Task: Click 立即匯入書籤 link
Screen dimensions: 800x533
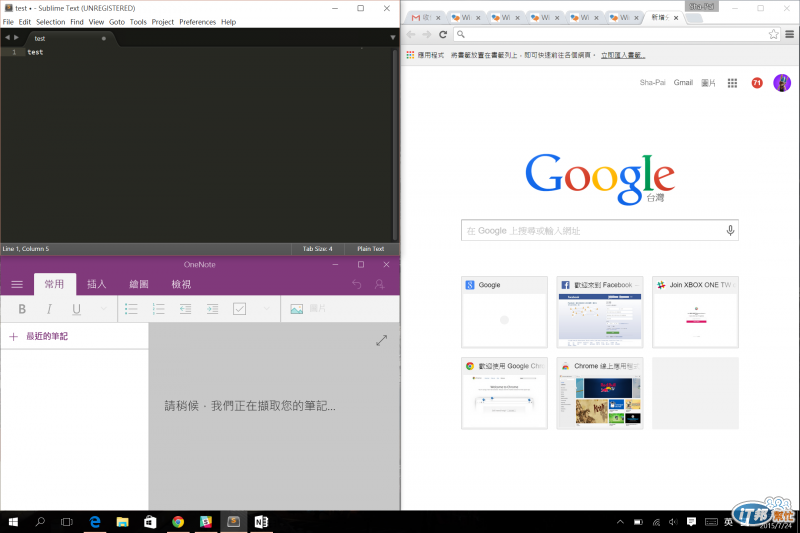Action: point(623,55)
